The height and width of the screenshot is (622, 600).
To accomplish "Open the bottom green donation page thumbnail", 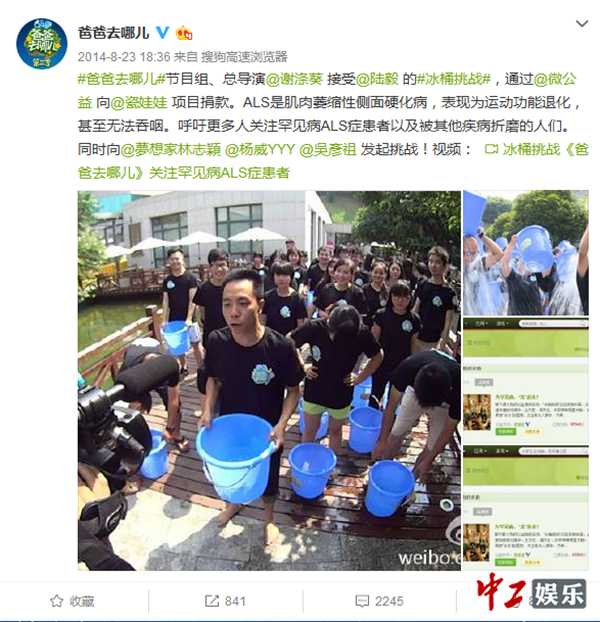I will pyautogui.click(x=526, y=508).
